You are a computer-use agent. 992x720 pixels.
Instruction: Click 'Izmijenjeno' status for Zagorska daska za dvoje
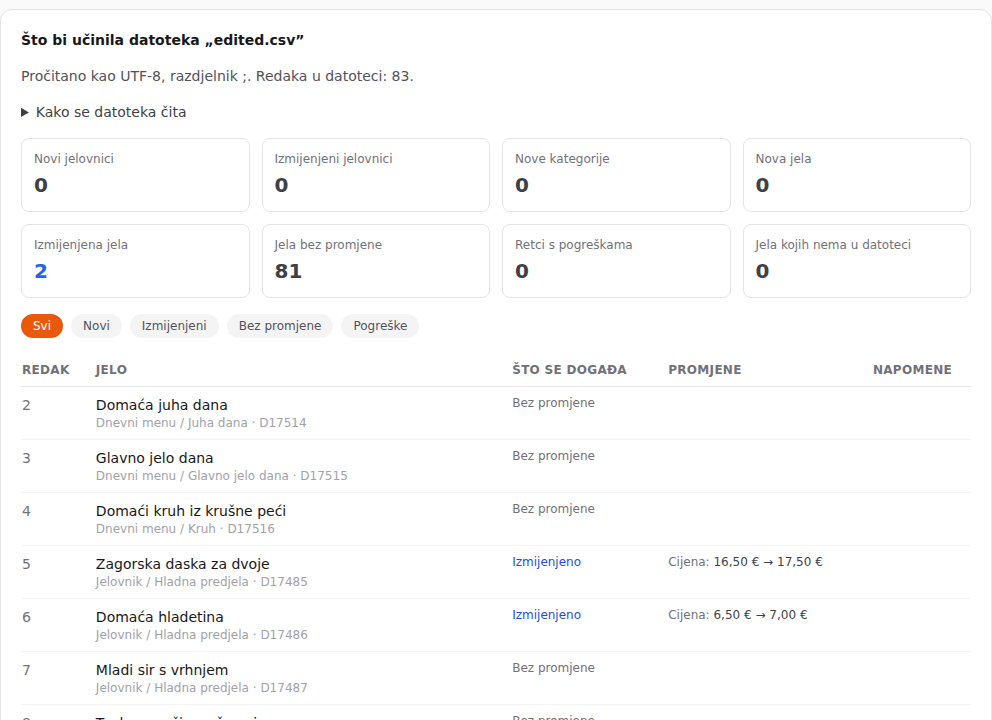547,562
